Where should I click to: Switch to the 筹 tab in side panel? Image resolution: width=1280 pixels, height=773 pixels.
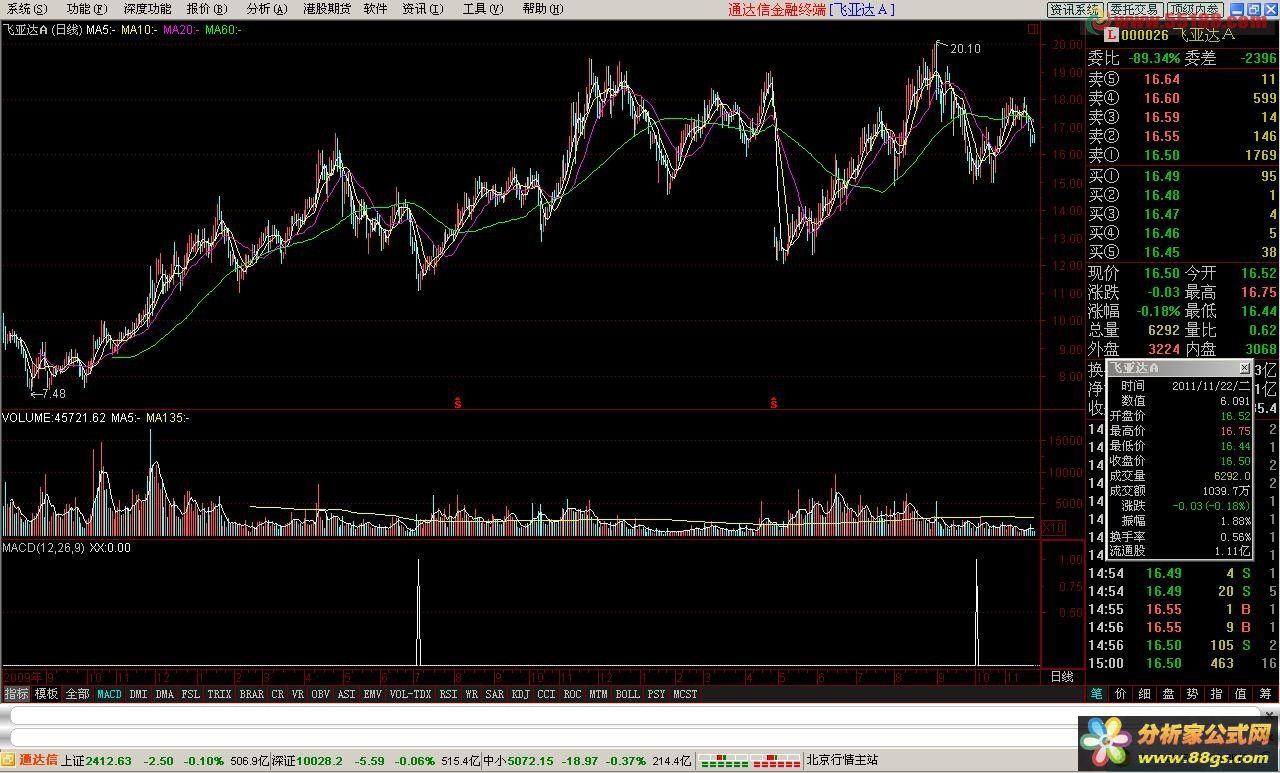(1266, 693)
